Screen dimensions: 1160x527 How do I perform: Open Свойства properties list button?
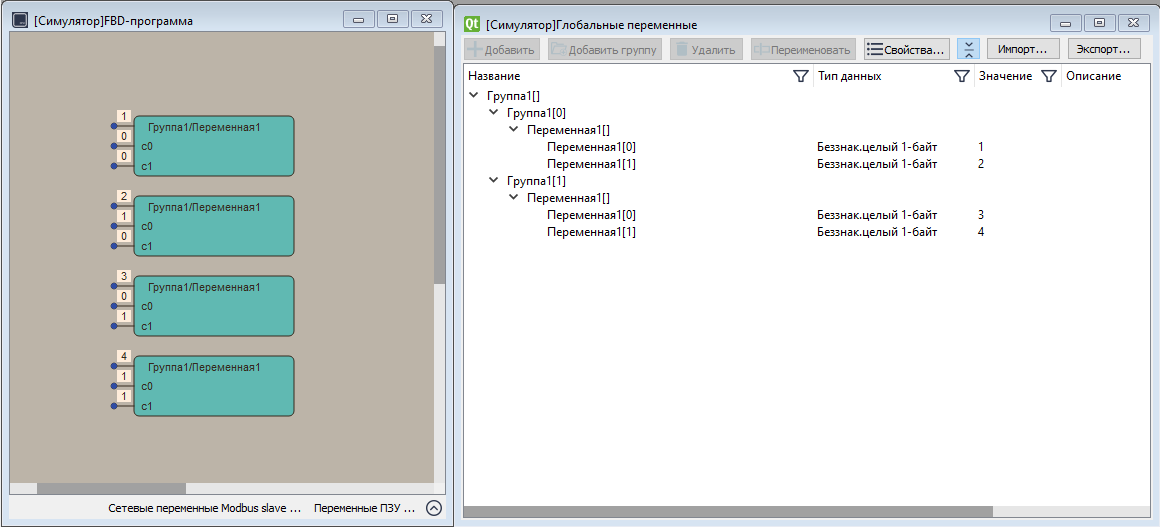[x=905, y=49]
